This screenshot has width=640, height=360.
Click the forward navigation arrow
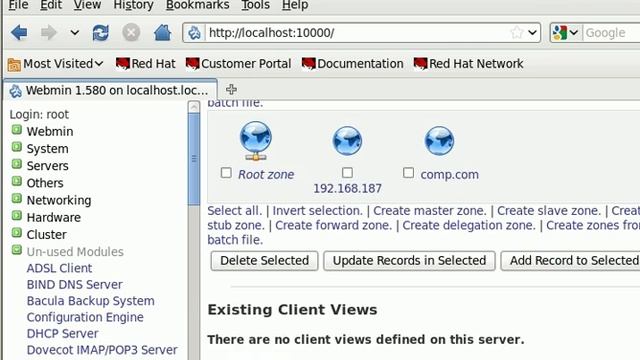[49, 32]
